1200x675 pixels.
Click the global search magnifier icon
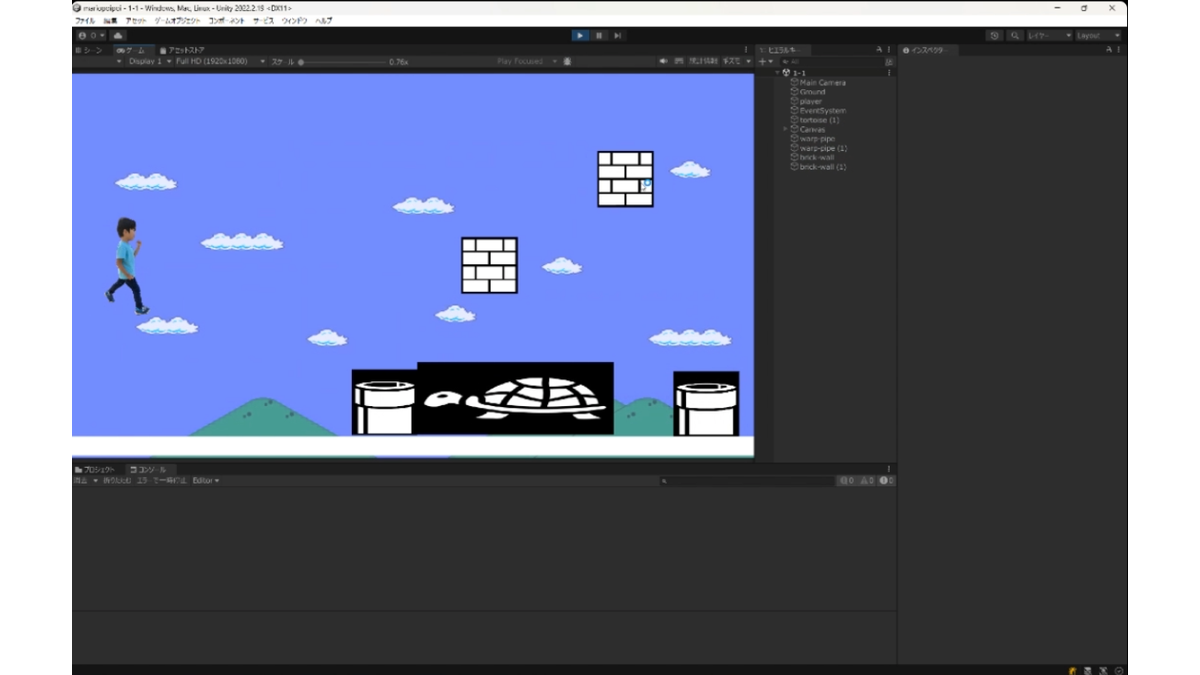(1015, 35)
